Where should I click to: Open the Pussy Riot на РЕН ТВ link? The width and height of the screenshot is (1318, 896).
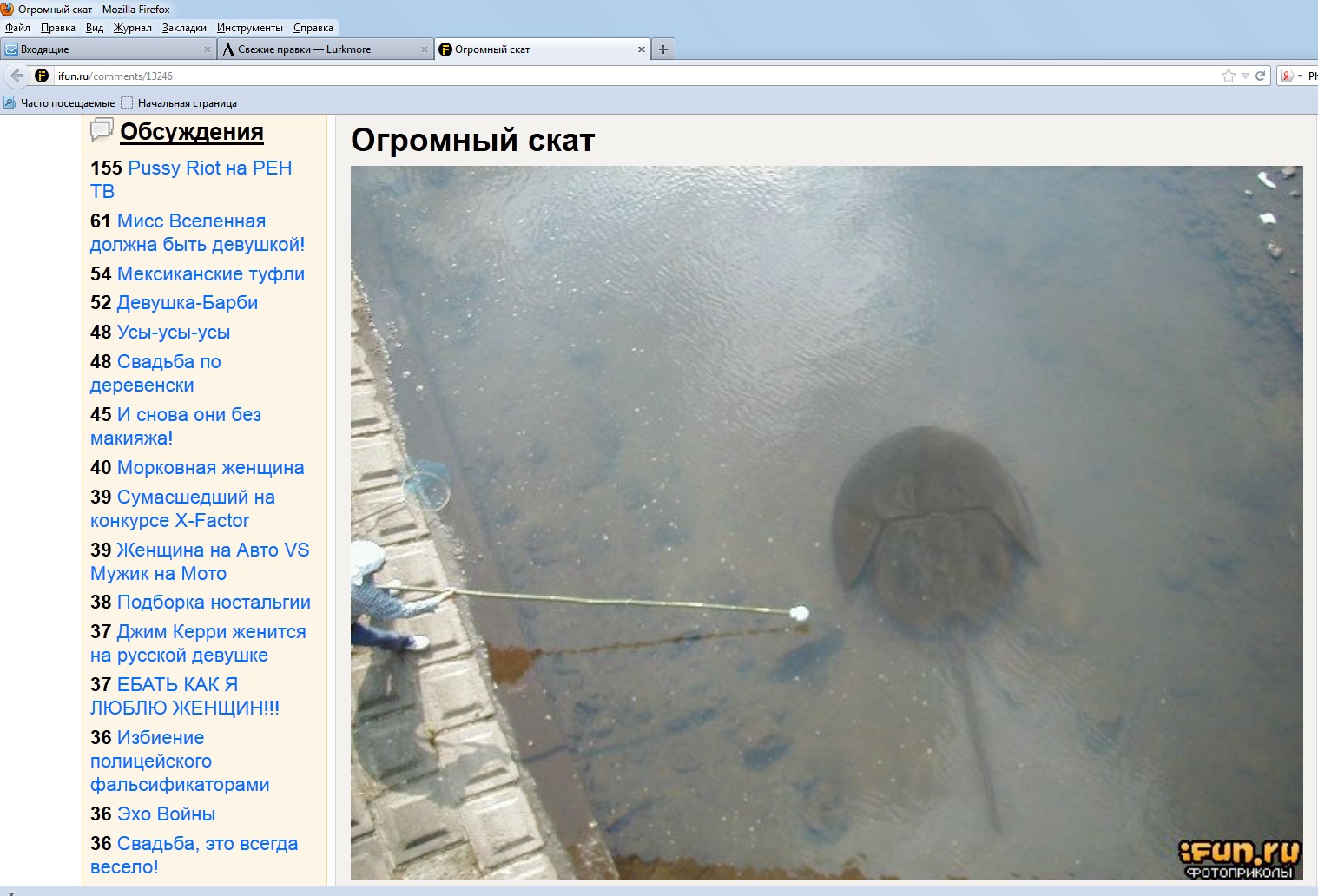click(x=208, y=168)
